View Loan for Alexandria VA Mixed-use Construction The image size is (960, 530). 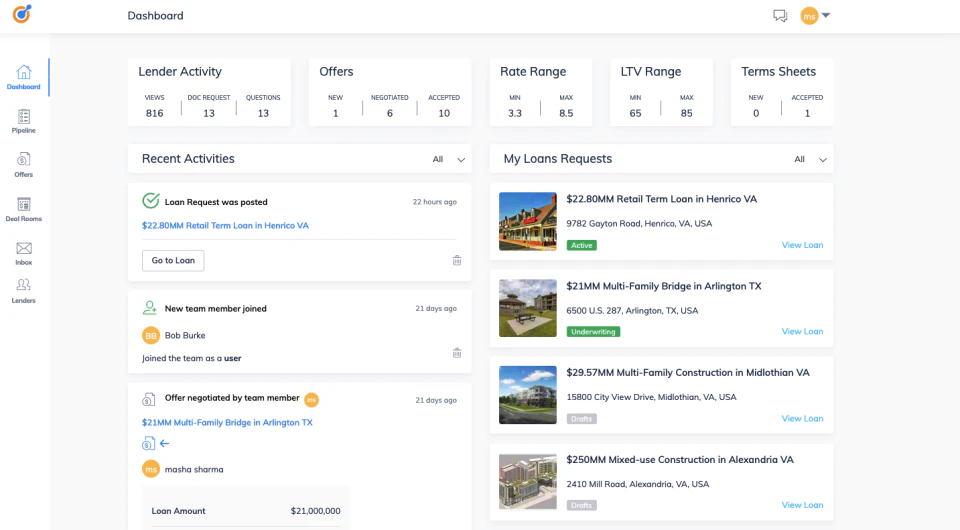click(x=802, y=505)
